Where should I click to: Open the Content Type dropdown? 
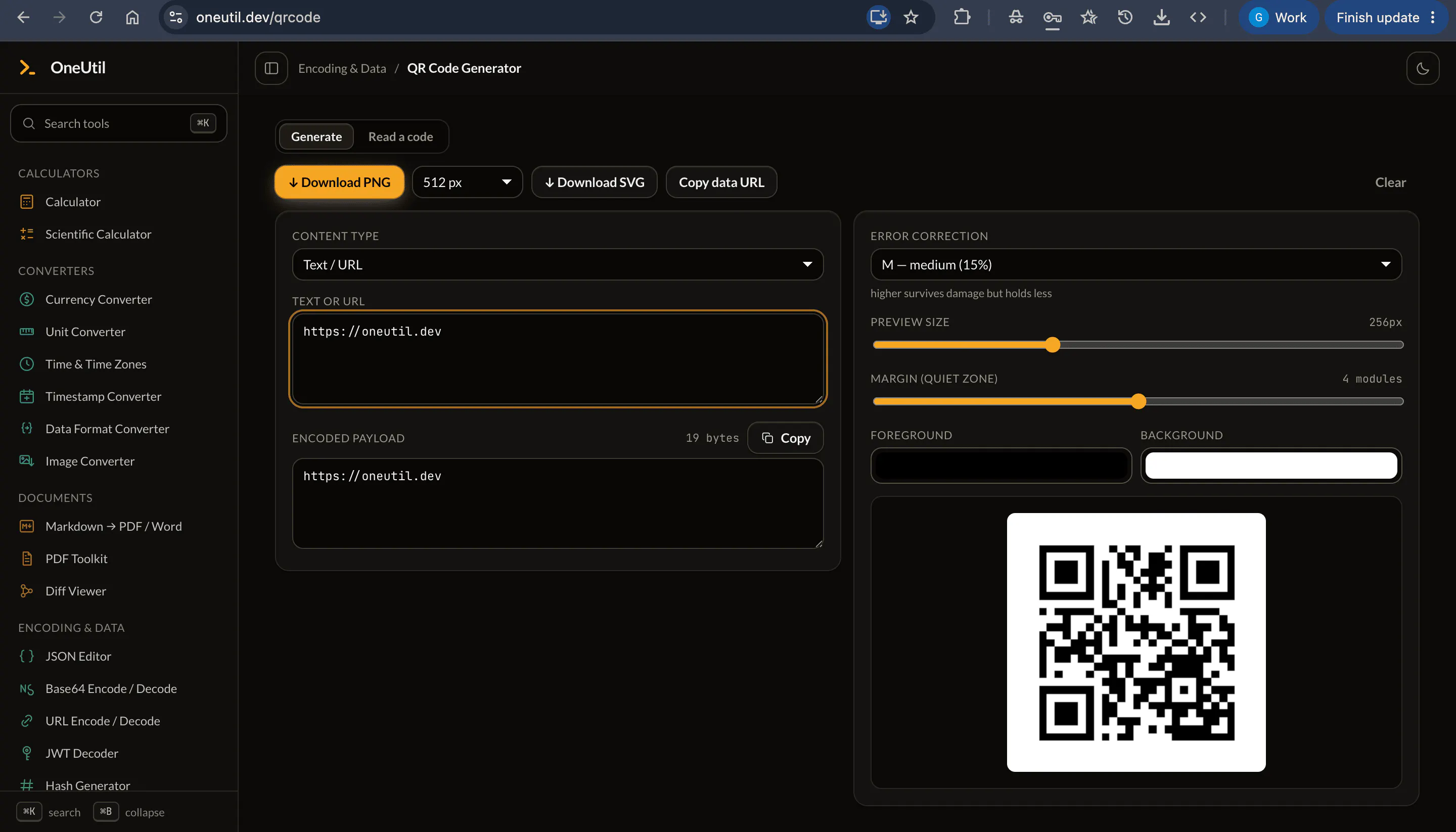(x=558, y=264)
